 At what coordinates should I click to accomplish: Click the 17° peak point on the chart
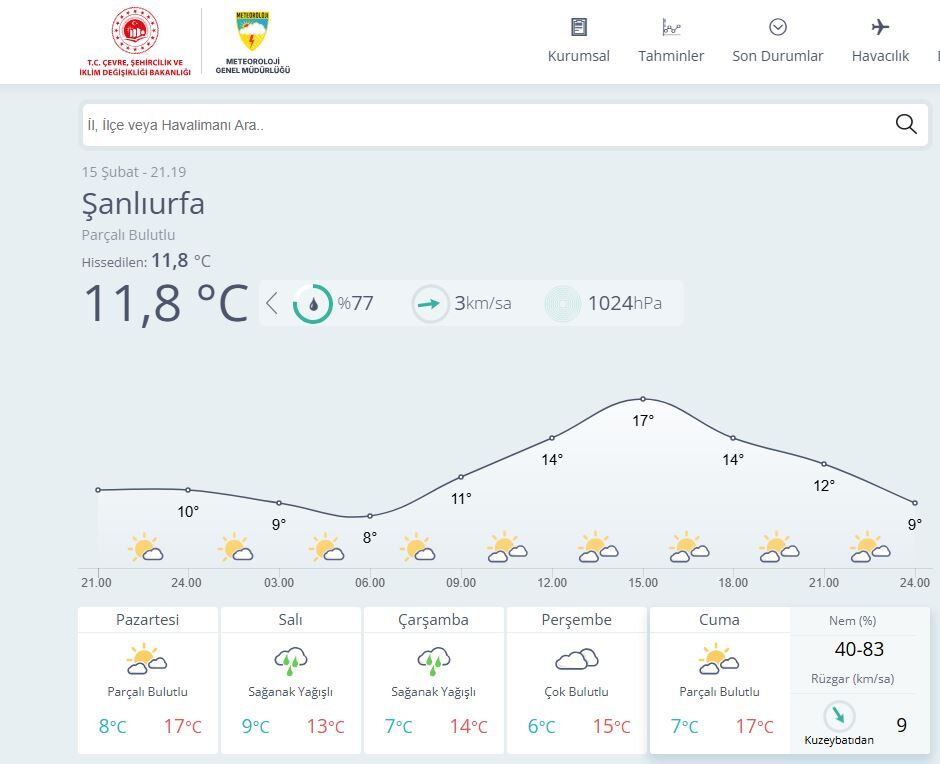[643, 399]
